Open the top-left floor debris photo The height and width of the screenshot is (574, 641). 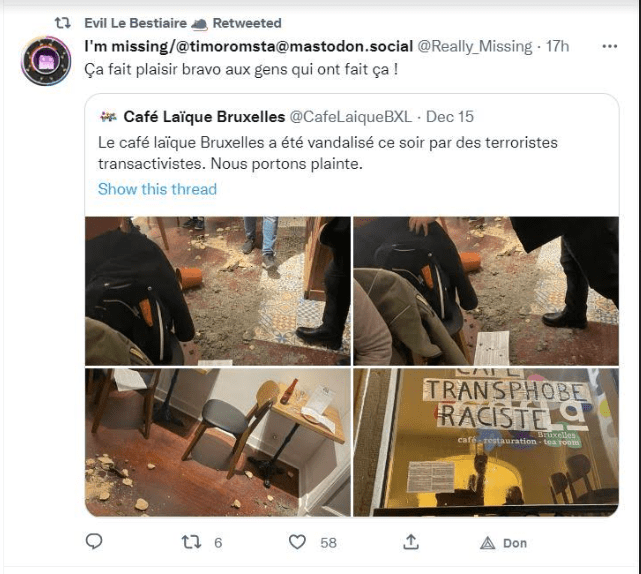click(218, 291)
